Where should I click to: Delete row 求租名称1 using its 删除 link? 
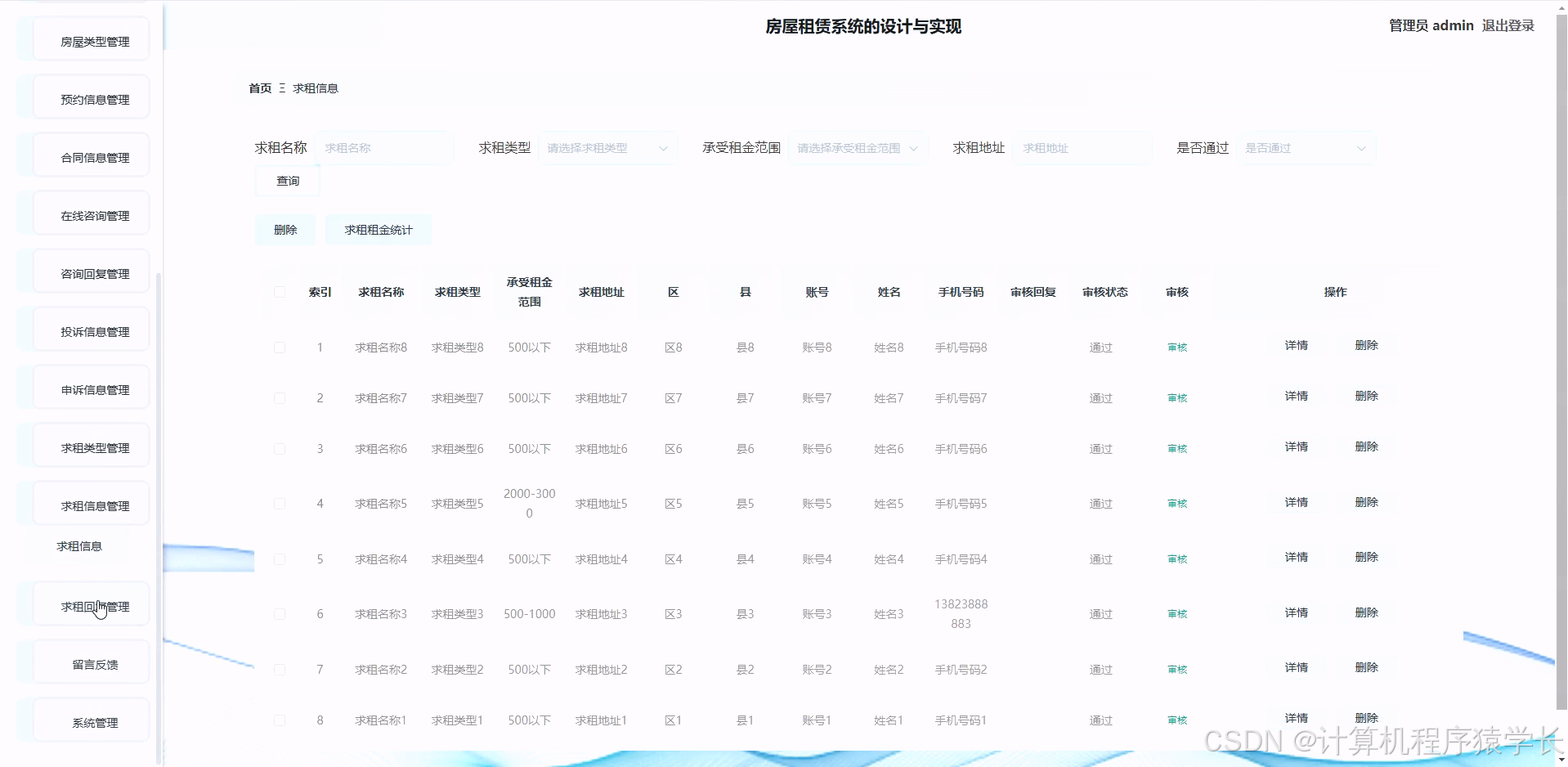[x=1367, y=718]
